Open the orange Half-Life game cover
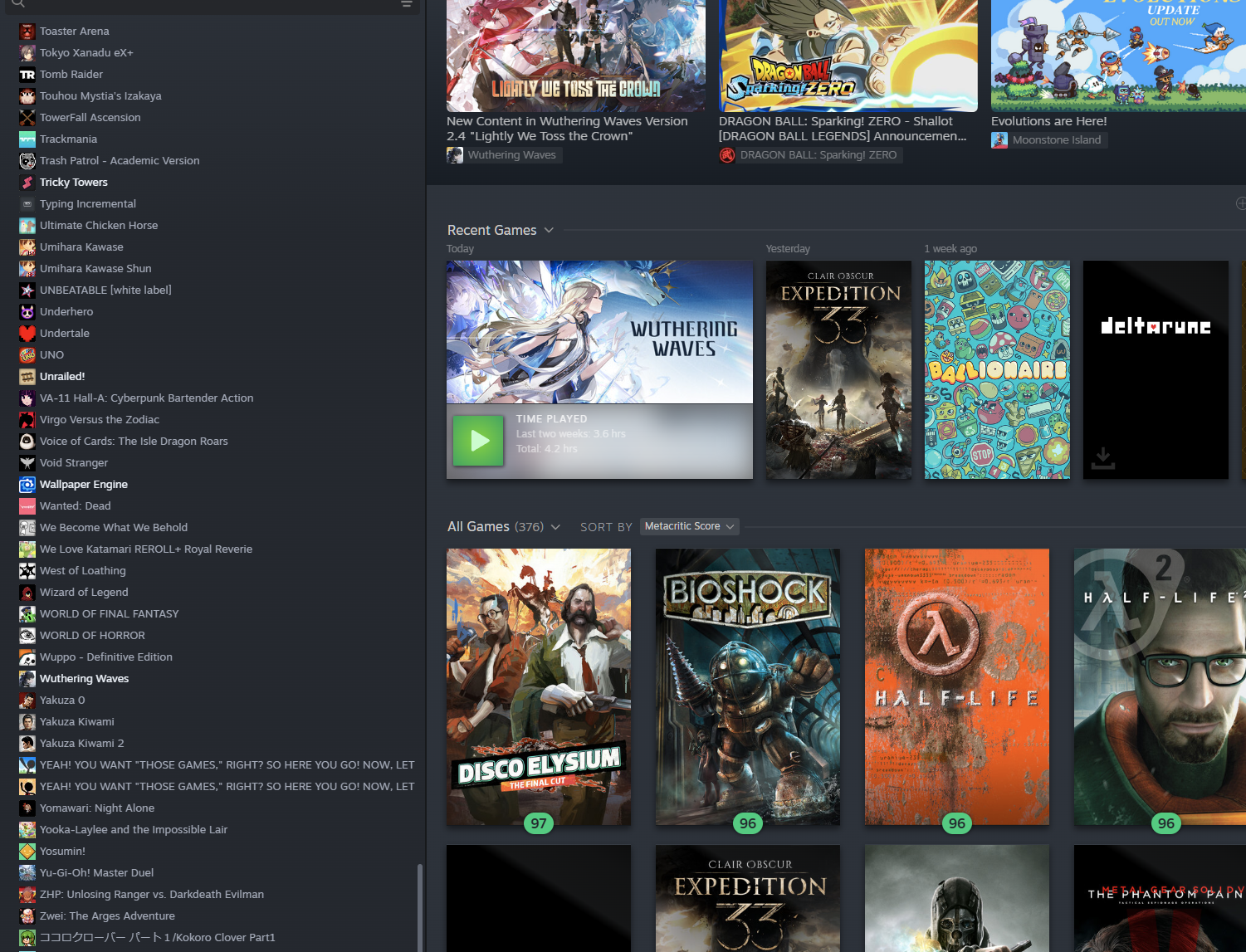This screenshot has width=1246, height=952. click(957, 686)
